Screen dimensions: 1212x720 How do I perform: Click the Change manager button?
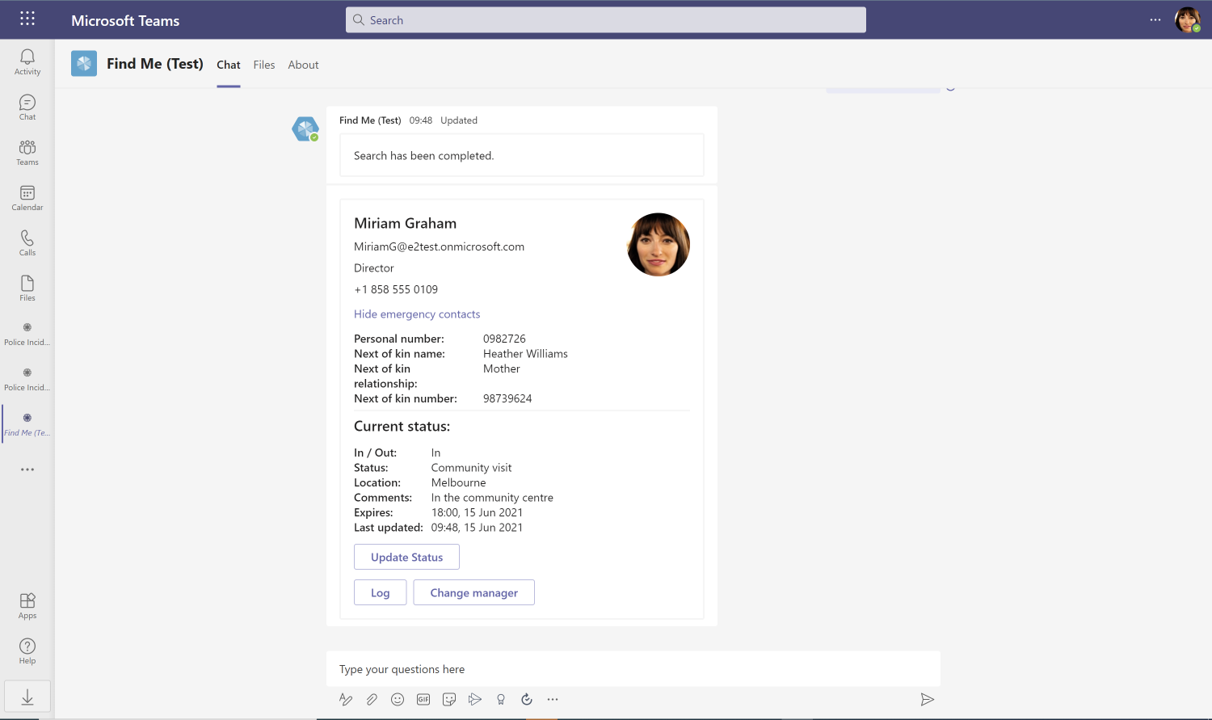coord(474,593)
